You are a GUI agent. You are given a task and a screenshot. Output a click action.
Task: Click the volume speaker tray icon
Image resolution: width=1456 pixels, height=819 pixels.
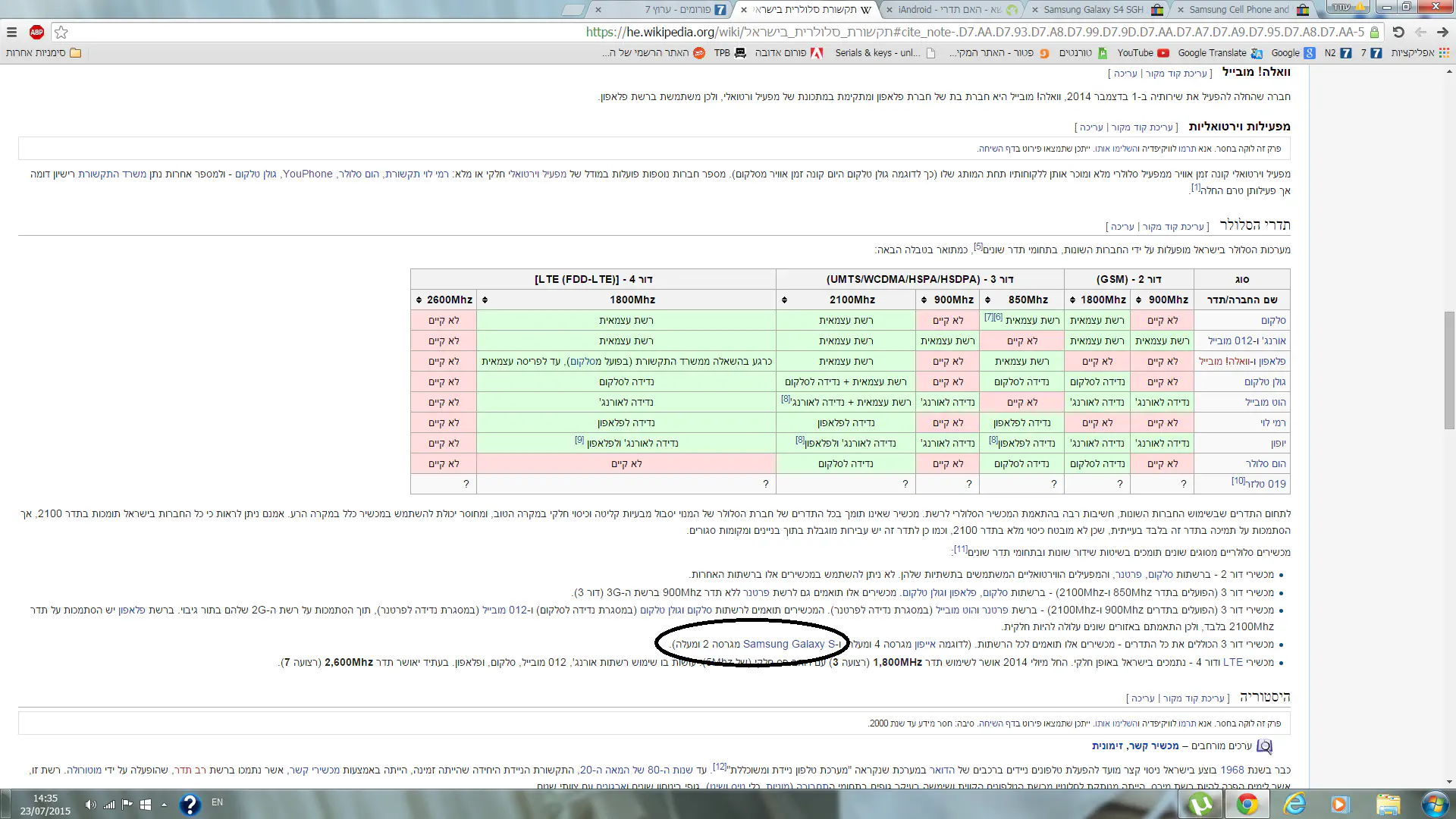[90, 805]
